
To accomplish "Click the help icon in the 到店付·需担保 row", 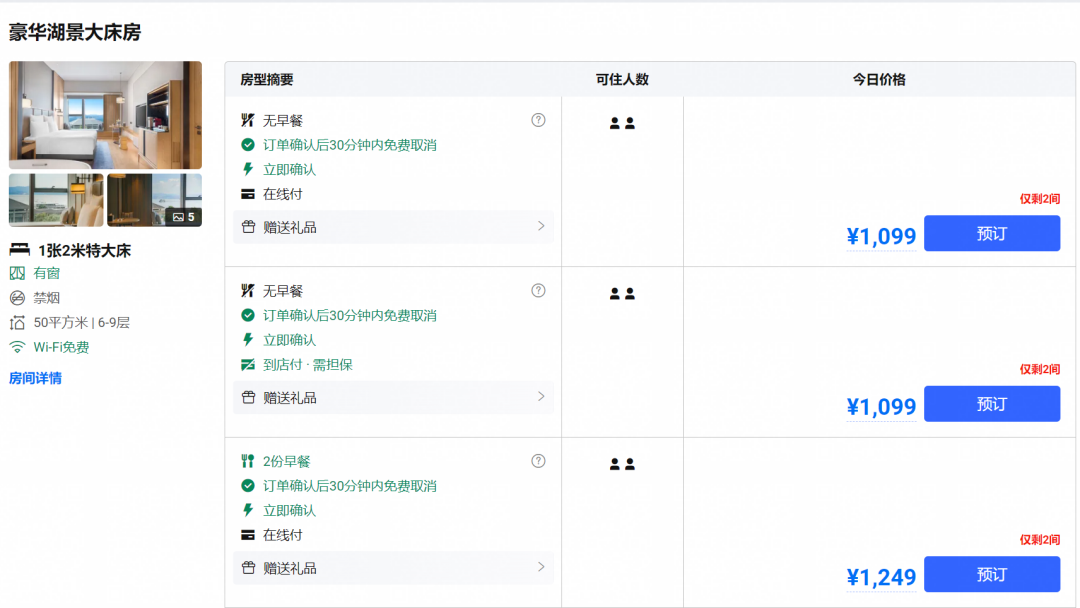I will 539,291.
